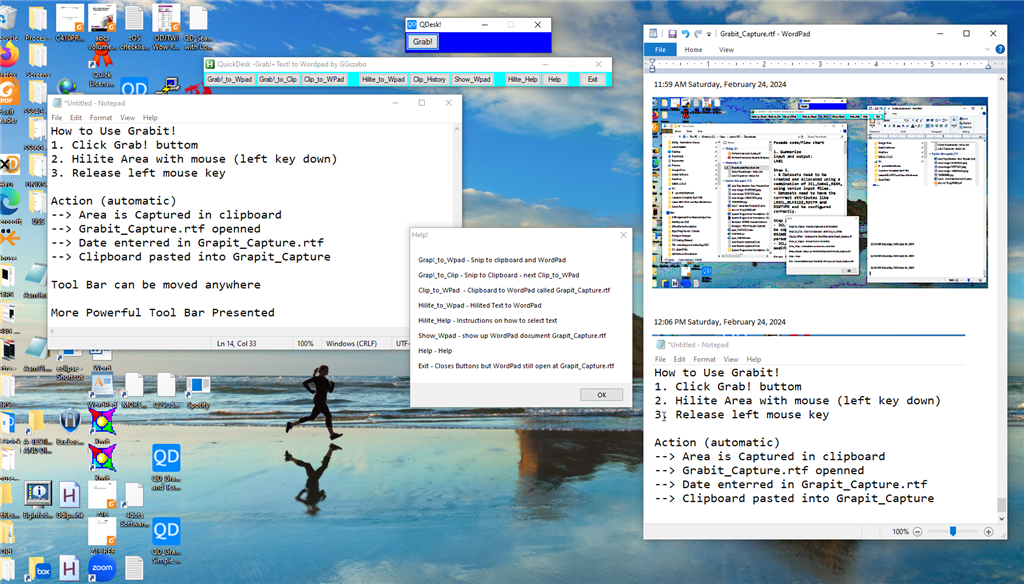Click the Save icon in WordPad
The image size is (1024, 584).
tap(671, 34)
